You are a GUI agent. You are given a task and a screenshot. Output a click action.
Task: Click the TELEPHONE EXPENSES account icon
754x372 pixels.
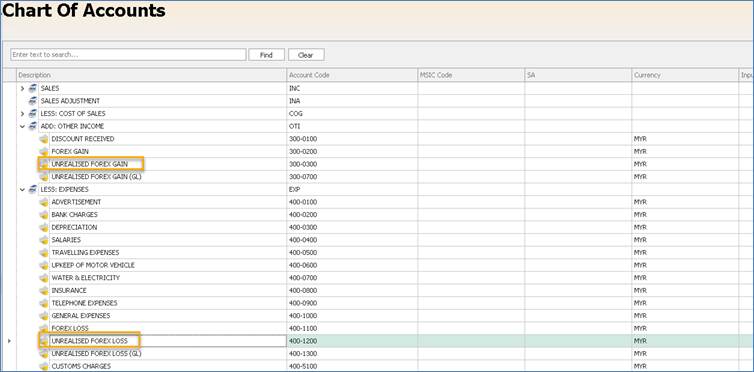(44, 303)
